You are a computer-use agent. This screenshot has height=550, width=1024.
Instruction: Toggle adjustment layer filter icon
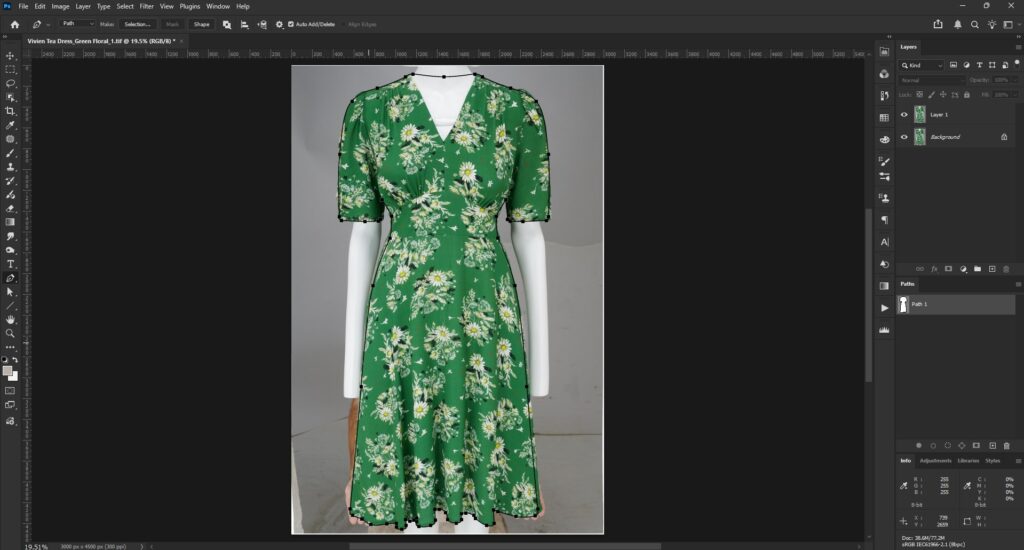tap(967, 65)
